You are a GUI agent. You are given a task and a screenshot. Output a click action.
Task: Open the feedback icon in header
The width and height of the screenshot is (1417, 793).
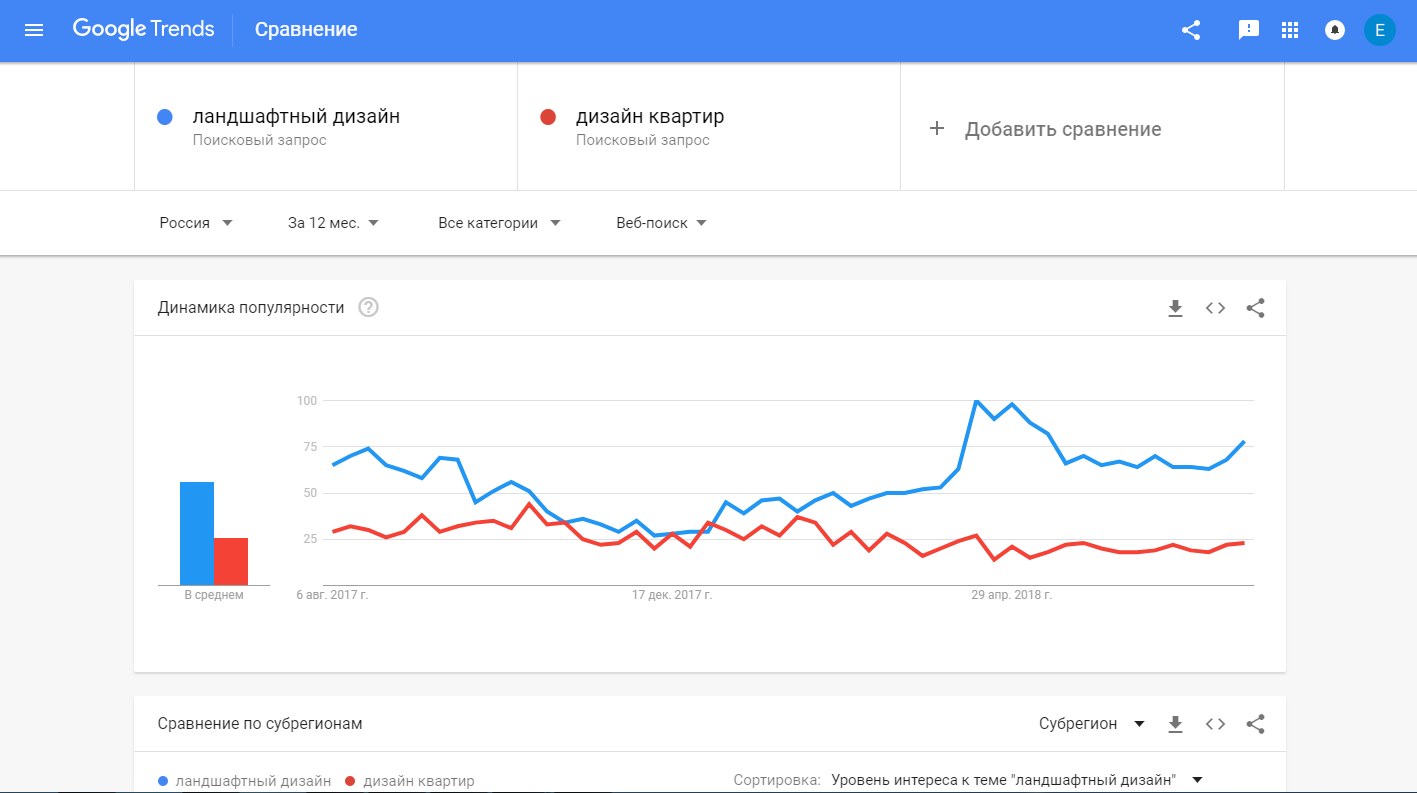tap(1249, 30)
